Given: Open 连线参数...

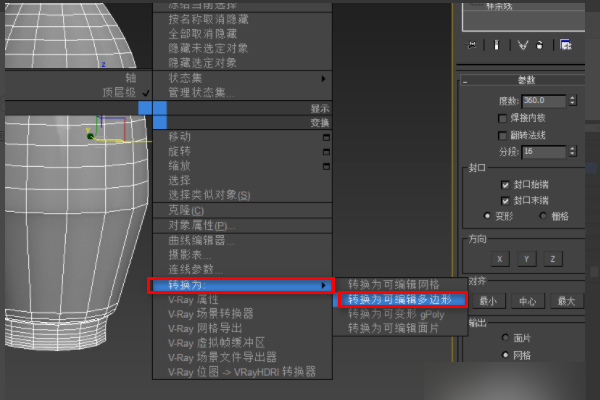Looking at the screenshot, I should [x=196, y=269].
